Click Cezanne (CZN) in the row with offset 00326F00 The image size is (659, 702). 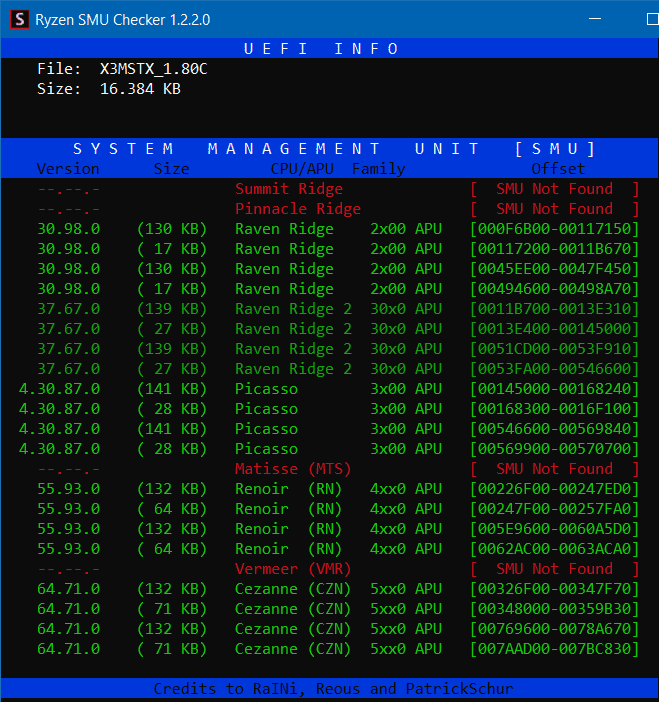pos(293,589)
